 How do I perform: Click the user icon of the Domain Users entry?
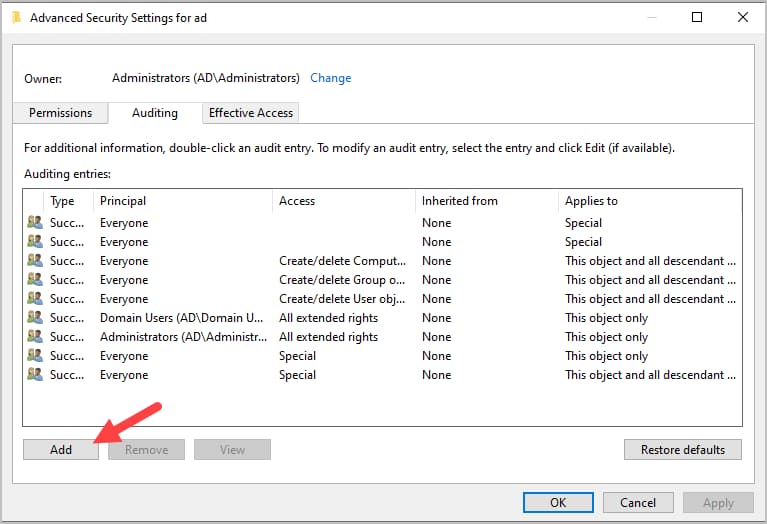(x=35, y=318)
